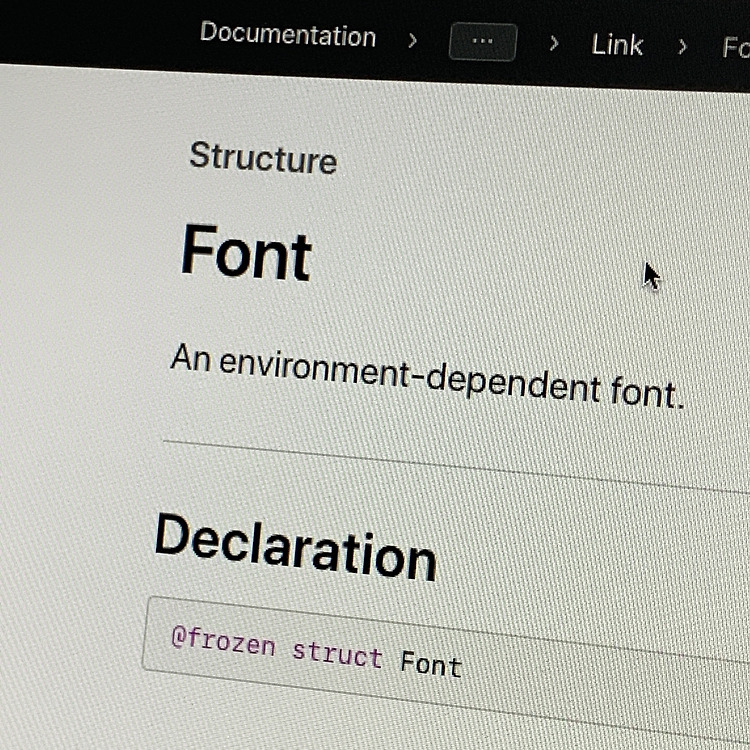The height and width of the screenshot is (750, 750).
Task: Click the Structure label above Font
Action: (x=263, y=157)
